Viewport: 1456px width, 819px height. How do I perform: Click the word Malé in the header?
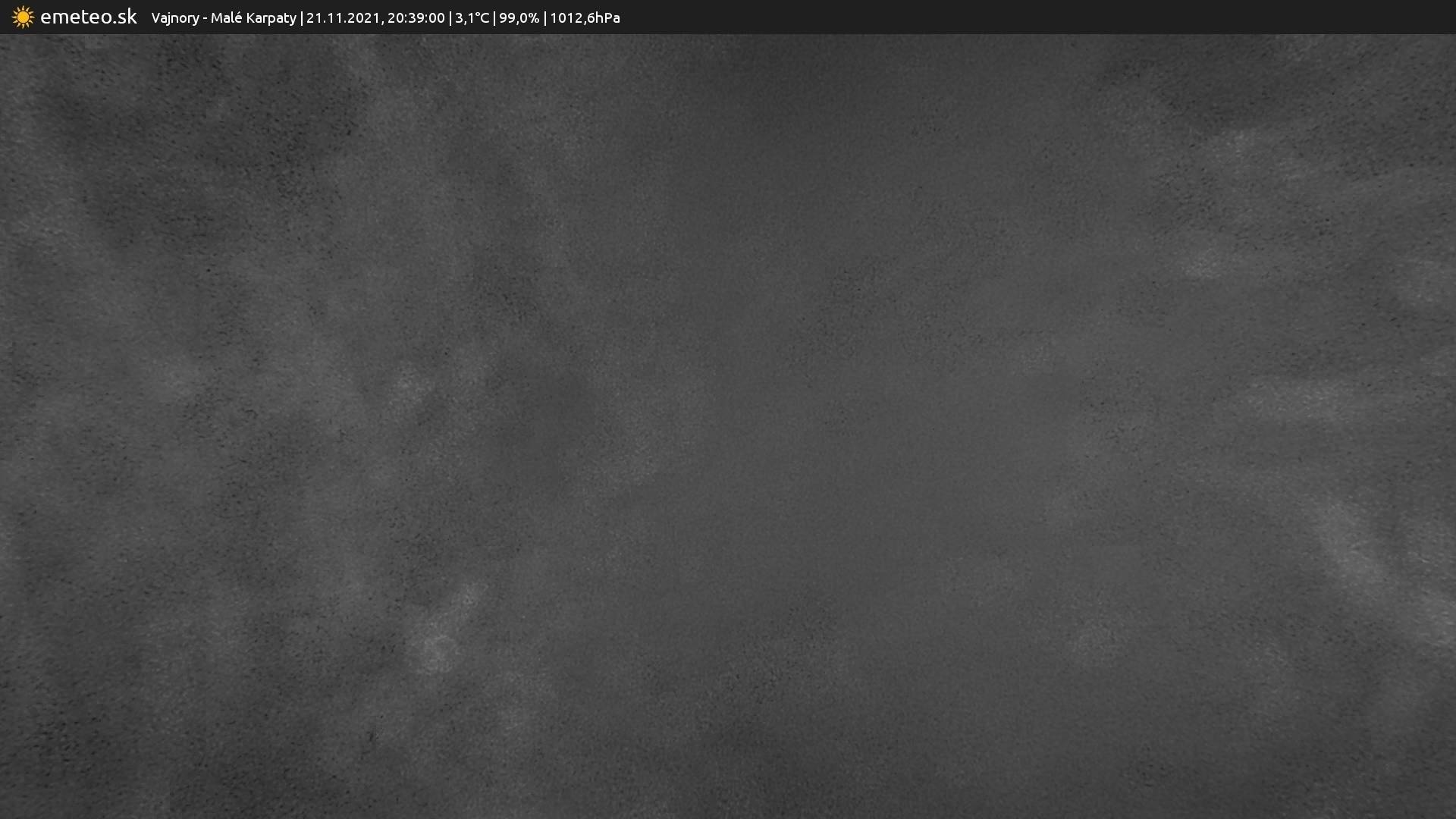(226, 18)
